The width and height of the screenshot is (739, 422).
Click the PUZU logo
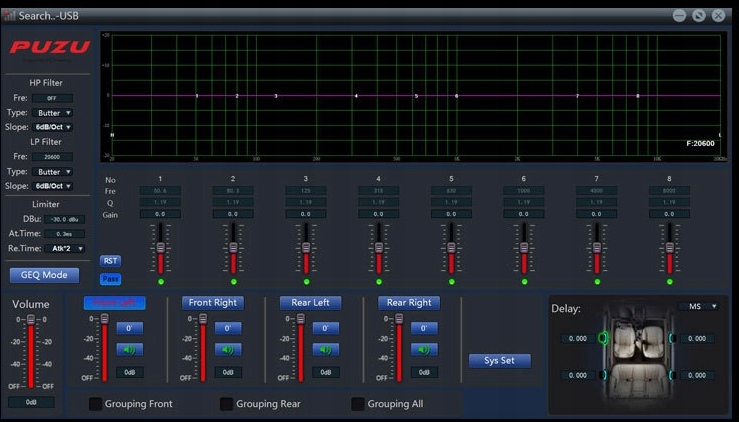pyautogui.click(x=50, y=47)
